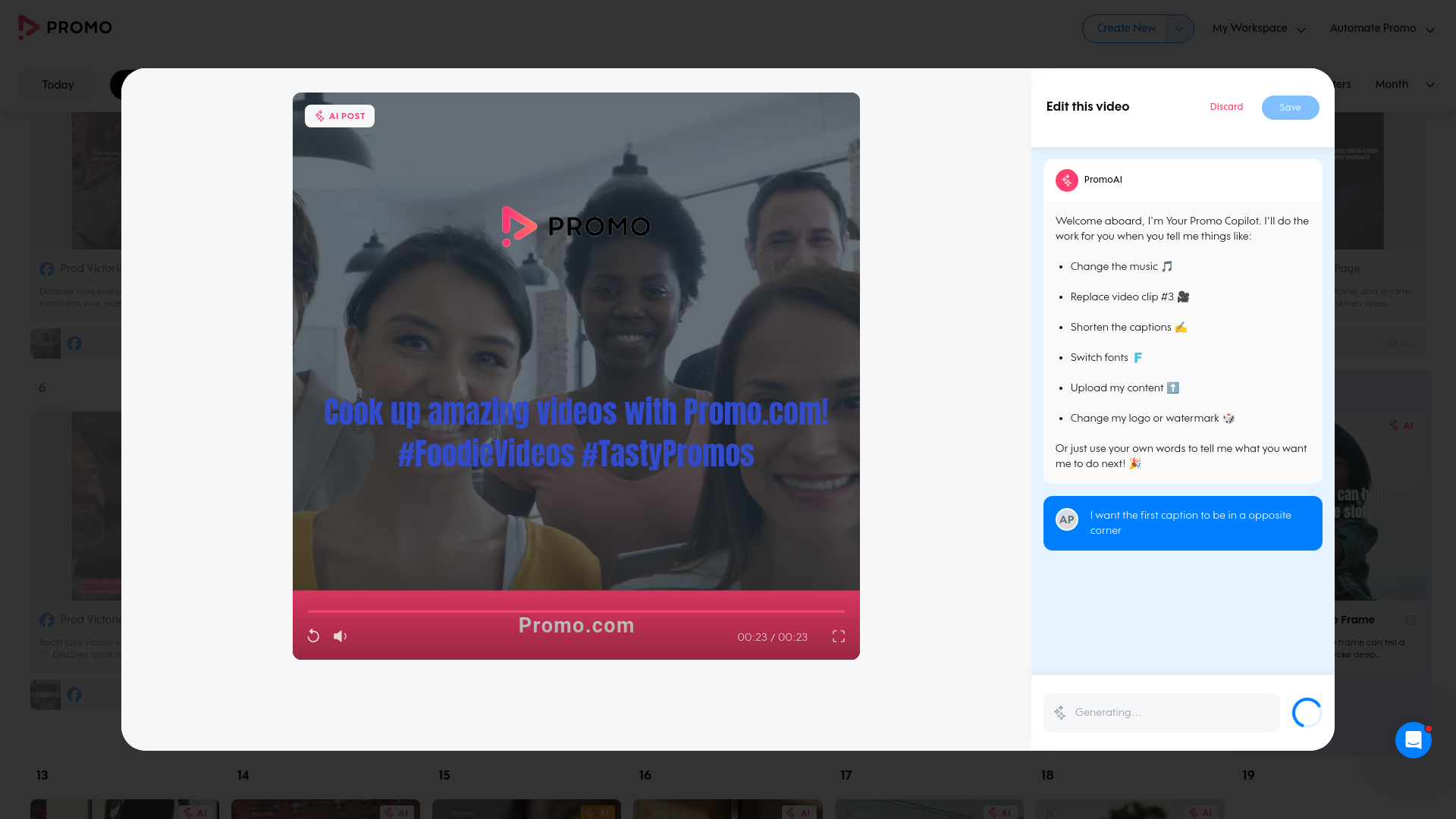Click the Facebook icon beside Prod Victoria, day 6

tap(47, 620)
